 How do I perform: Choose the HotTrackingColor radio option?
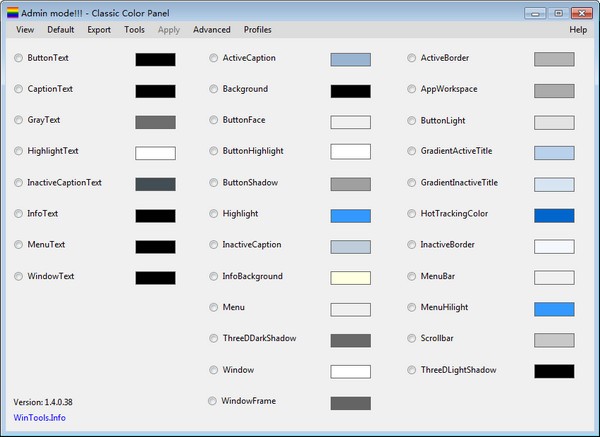(x=412, y=214)
